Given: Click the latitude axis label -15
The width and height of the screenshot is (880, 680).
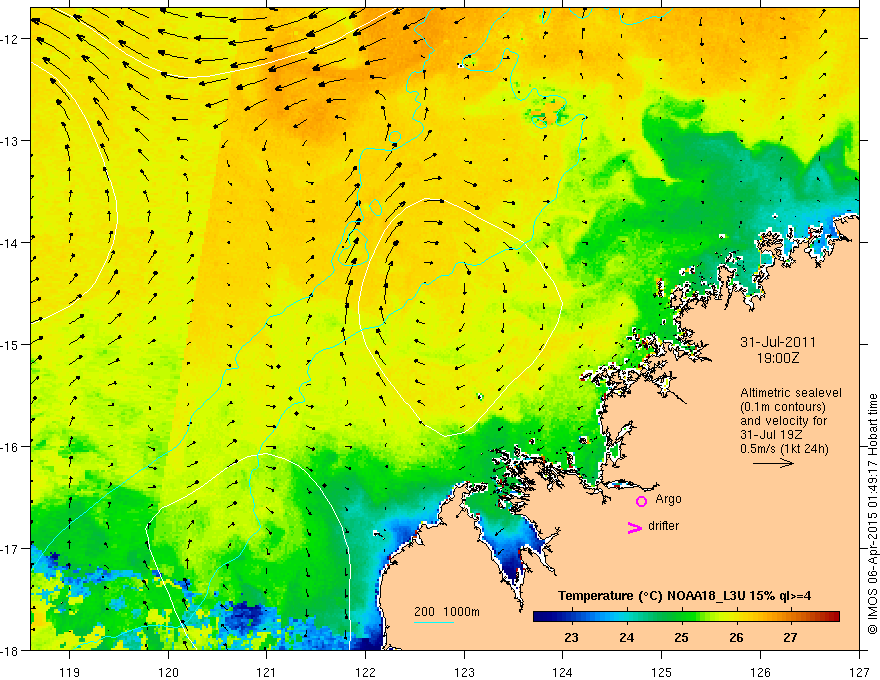Looking at the screenshot, I should [12, 344].
